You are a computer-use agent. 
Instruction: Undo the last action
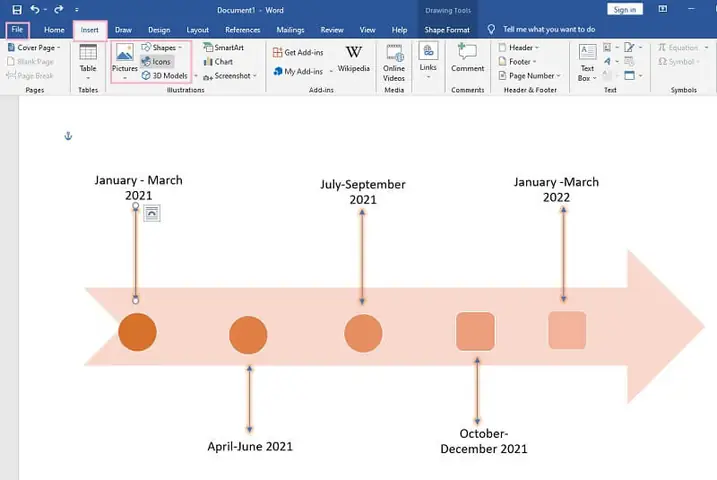tap(35, 9)
